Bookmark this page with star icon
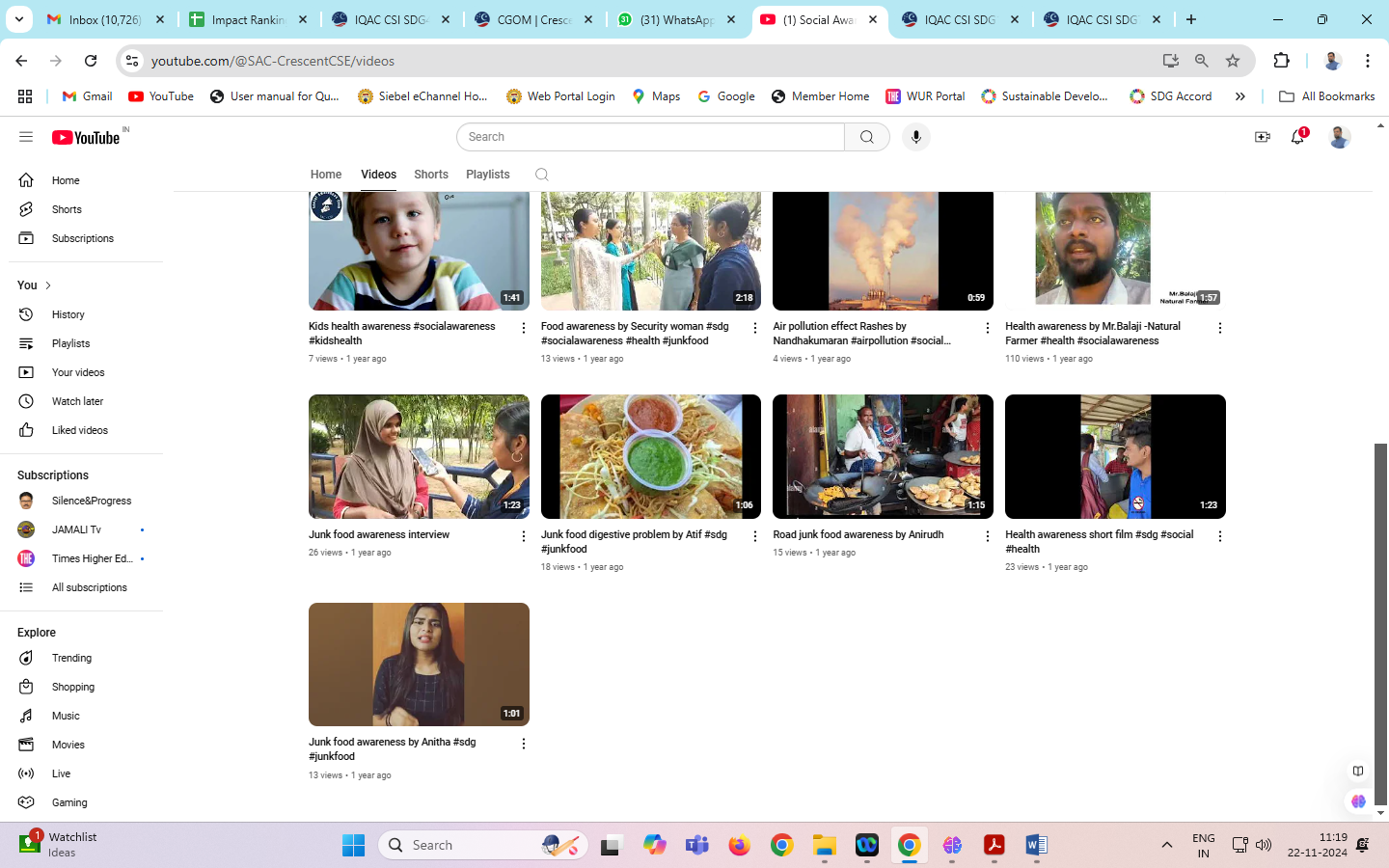The width and height of the screenshot is (1389, 868). click(1232, 61)
